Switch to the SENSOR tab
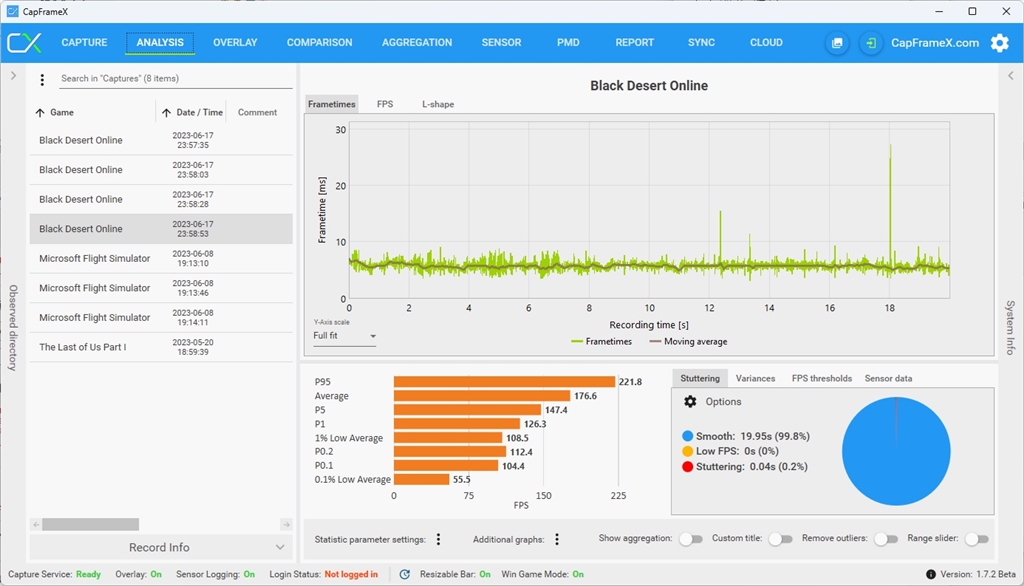This screenshot has height=586, width=1024. click(x=502, y=42)
